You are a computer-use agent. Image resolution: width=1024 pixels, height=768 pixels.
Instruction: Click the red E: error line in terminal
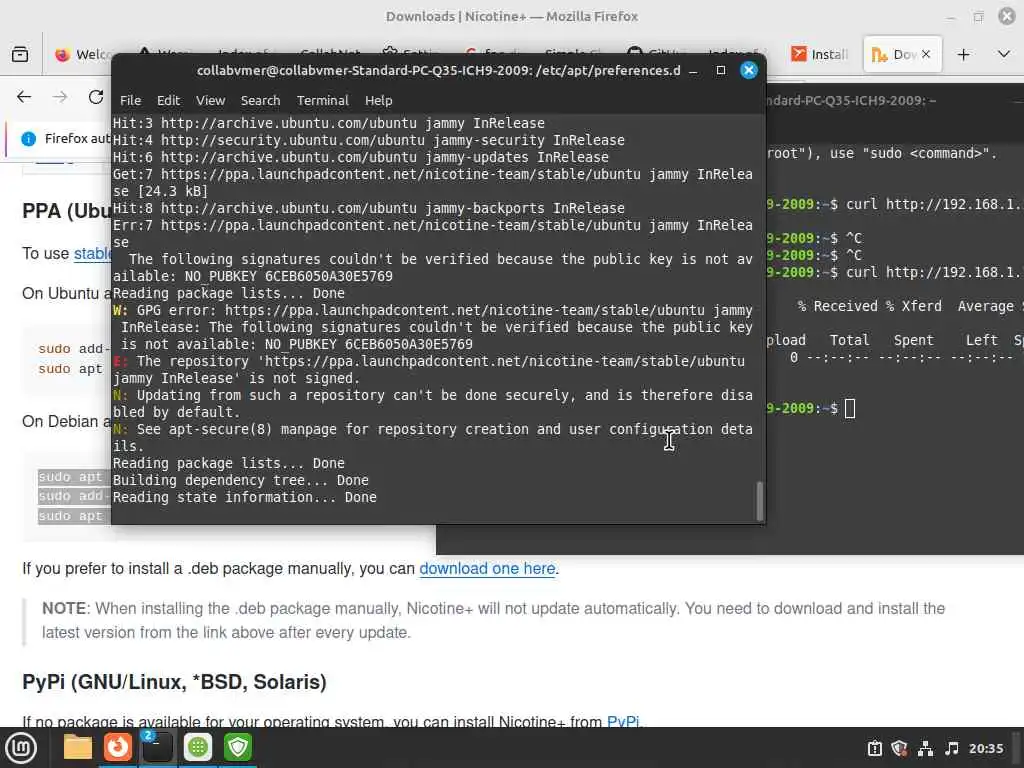428,370
